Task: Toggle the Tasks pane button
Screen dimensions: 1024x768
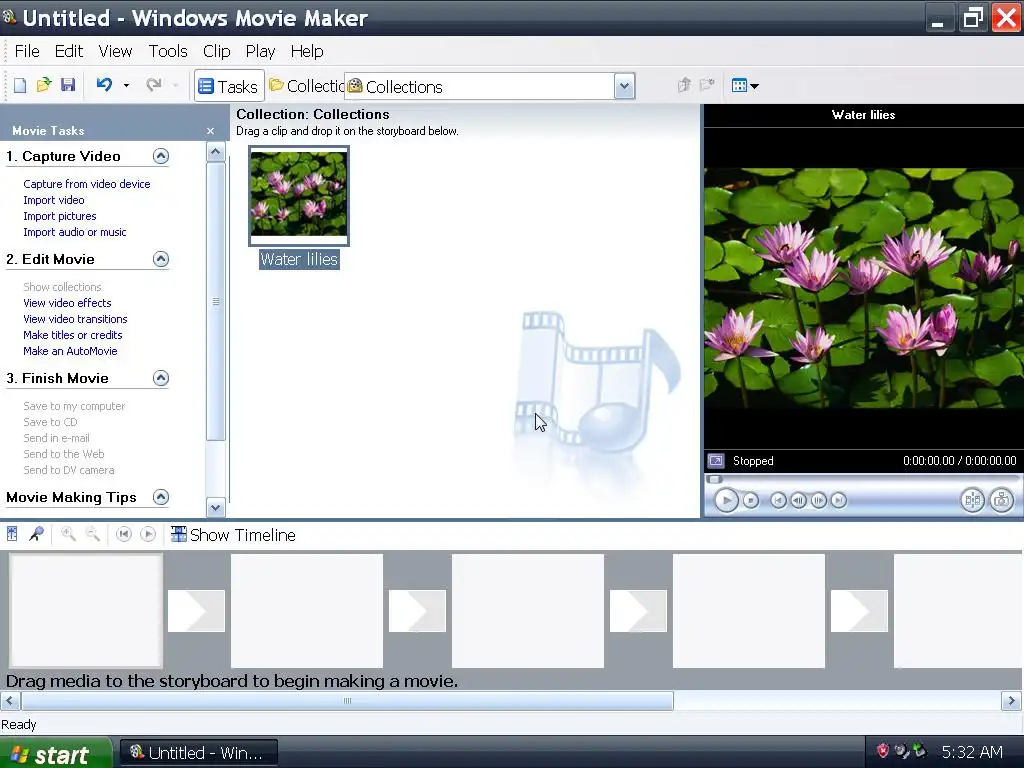Action: tap(229, 86)
